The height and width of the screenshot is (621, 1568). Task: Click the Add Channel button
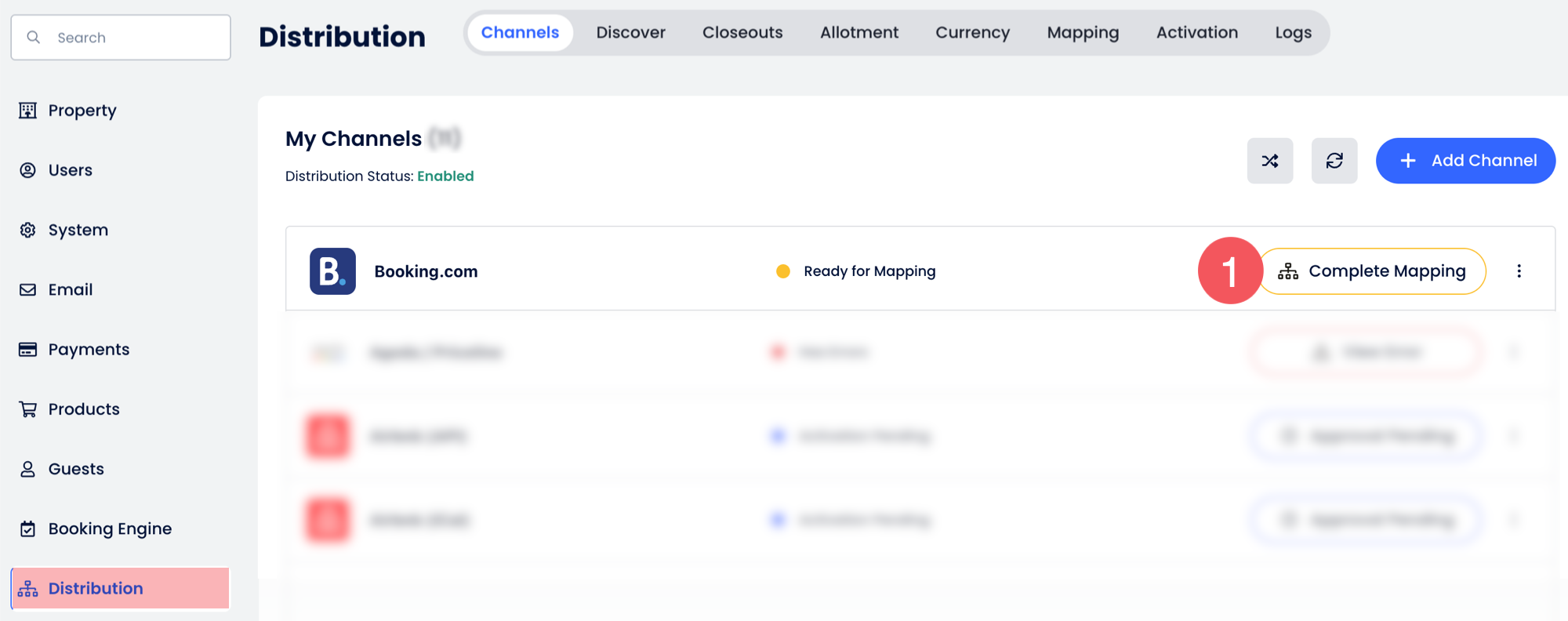(1465, 161)
